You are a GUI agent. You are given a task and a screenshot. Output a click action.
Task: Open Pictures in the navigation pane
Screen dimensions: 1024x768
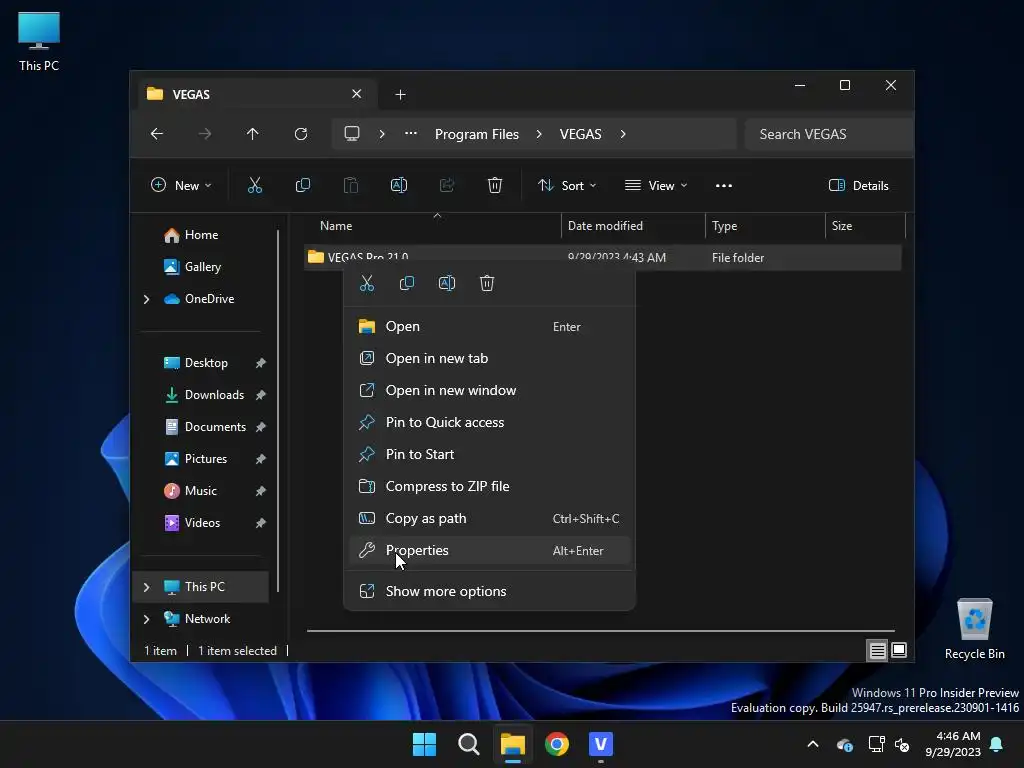point(204,459)
